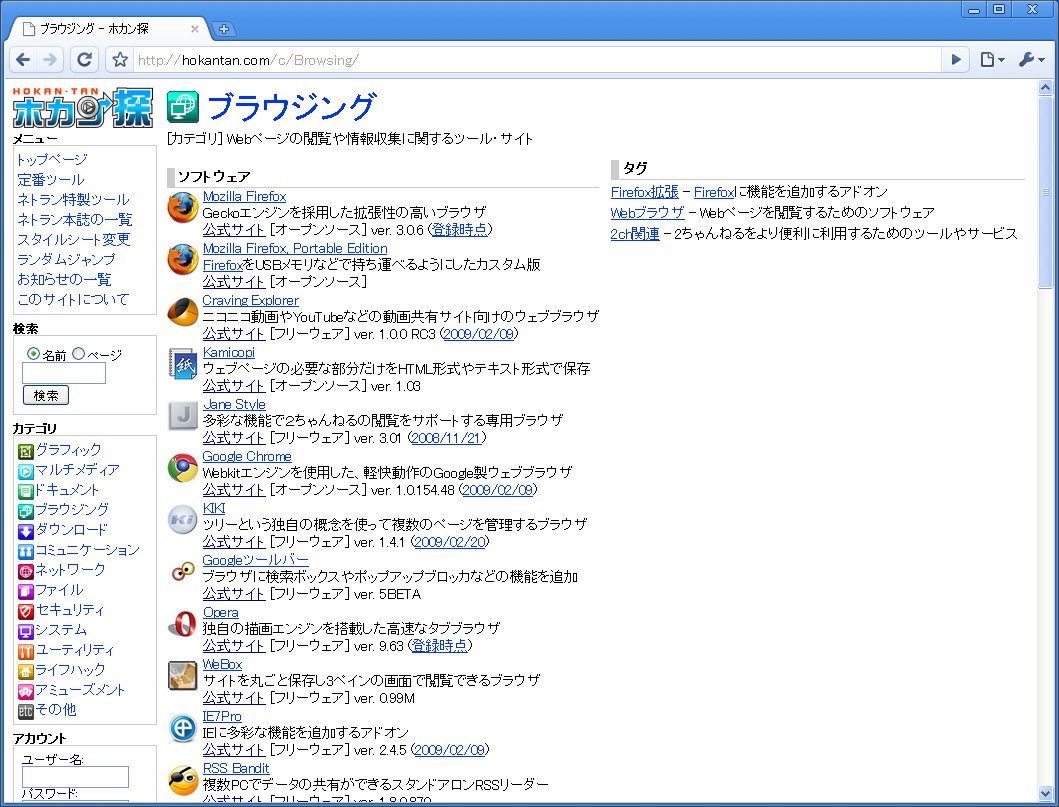Open the Opera title link
The width and height of the screenshot is (1059, 807).
221,613
